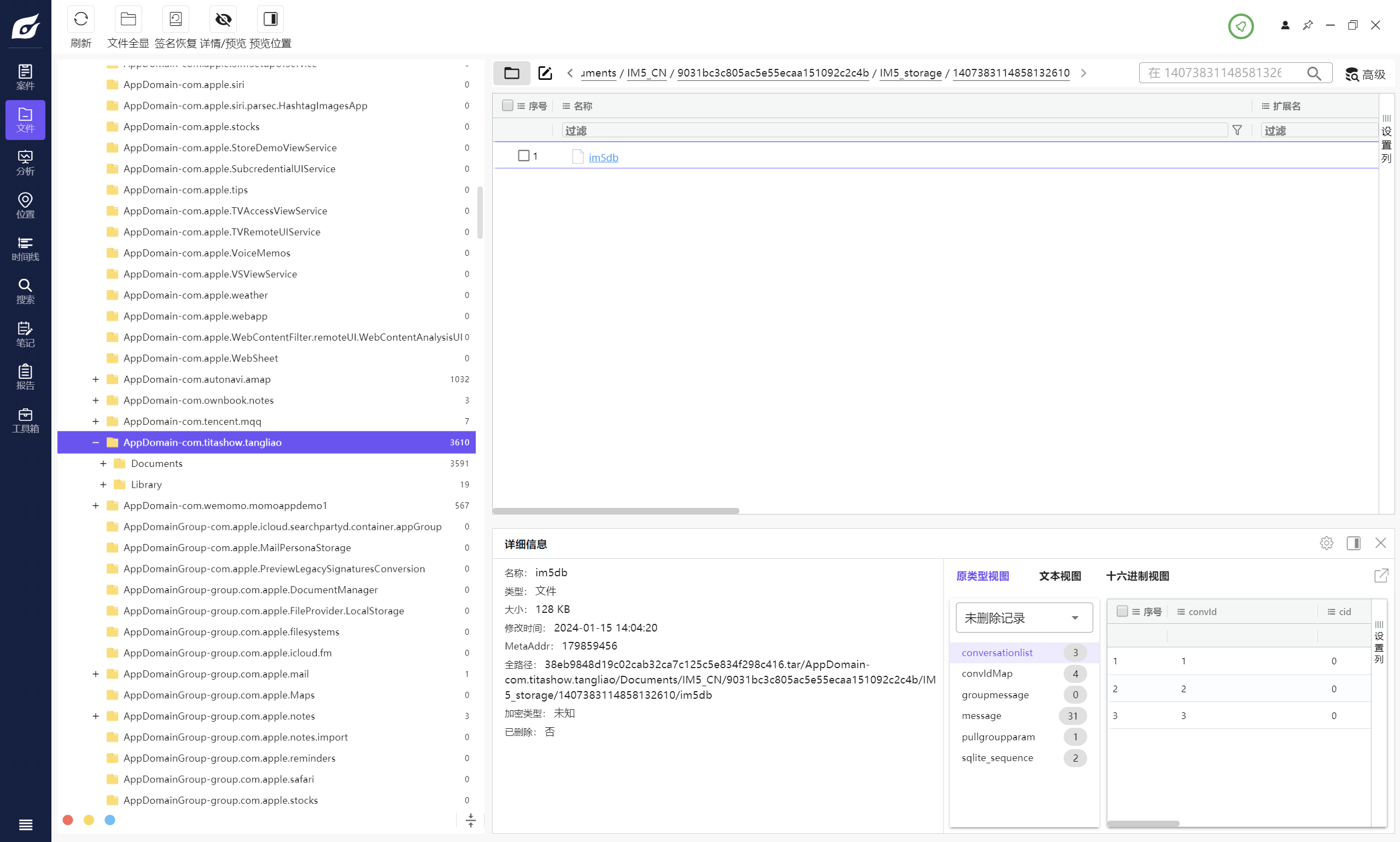This screenshot has height=842, width=1400.
Task: Open the 文件 sidebar section
Action: coord(26,120)
